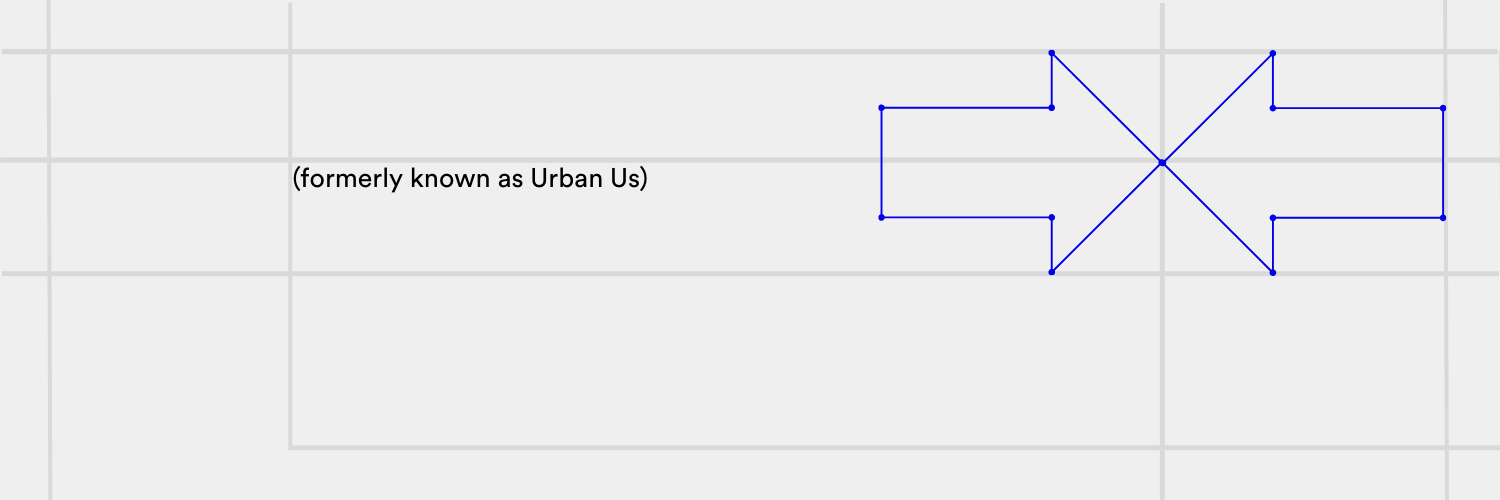1500x500 pixels.
Task: Click lower notch vertex of left-pointing arrow
Action: (x=1272, y=217)
